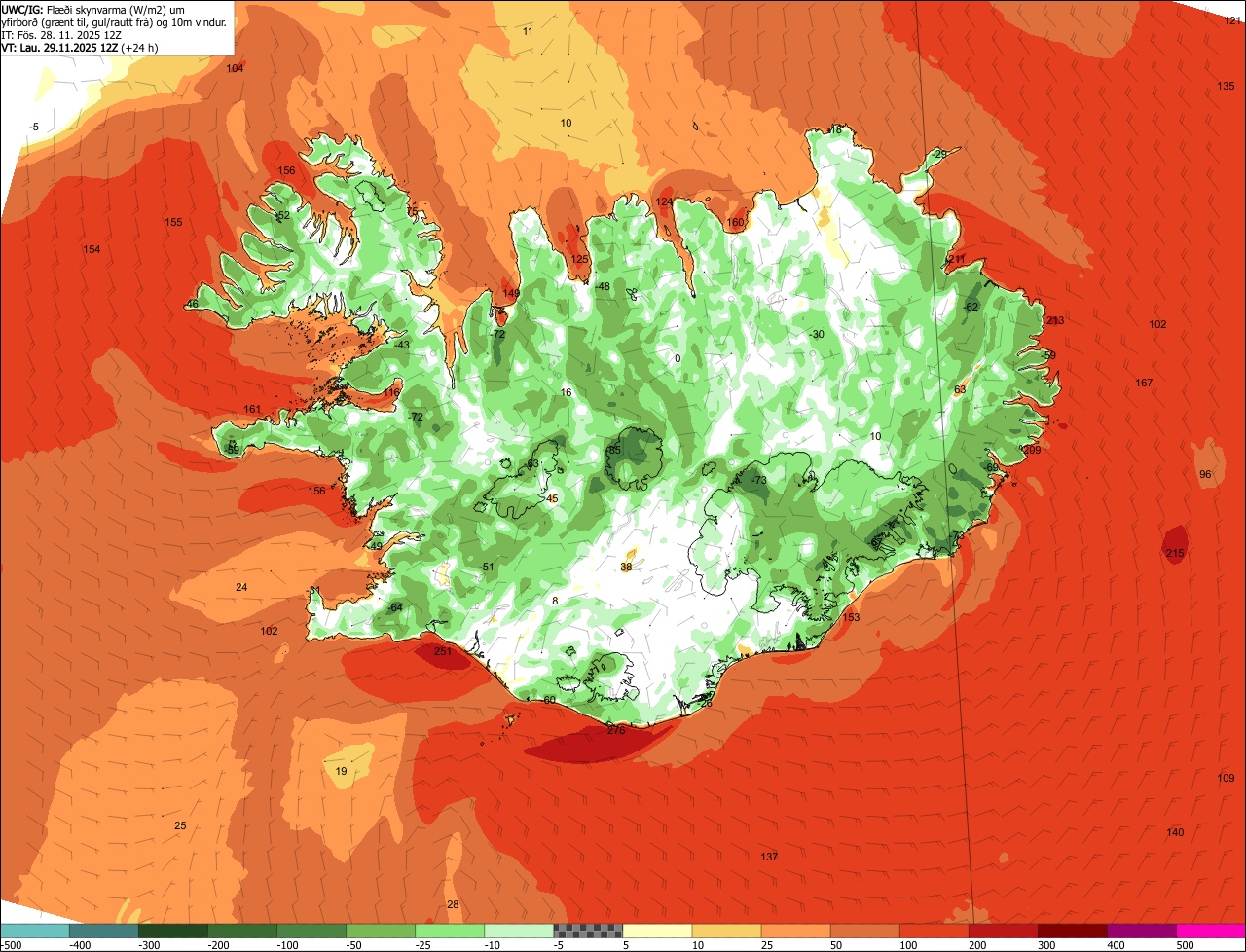Click the map value "155" west of the Westfjords
Viewport: 1246px width, 952px height.
(x=173, y=223)
